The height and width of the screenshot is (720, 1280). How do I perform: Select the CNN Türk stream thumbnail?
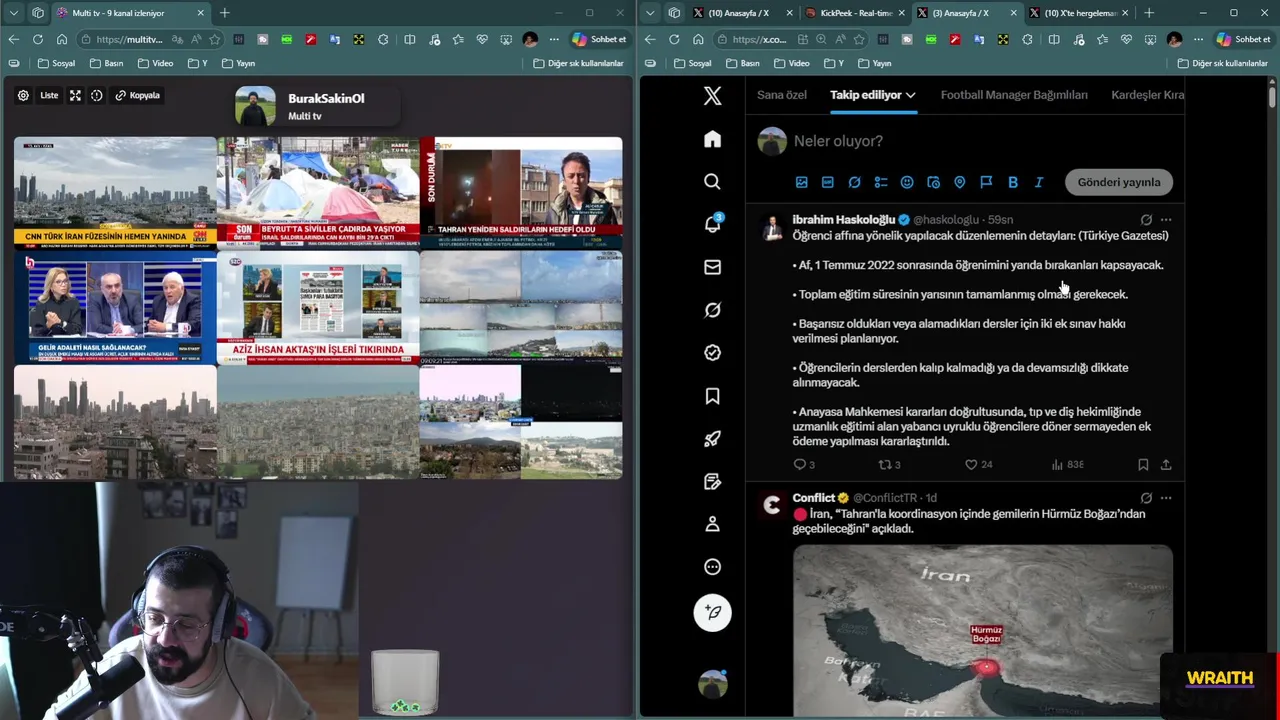point(115,193)
